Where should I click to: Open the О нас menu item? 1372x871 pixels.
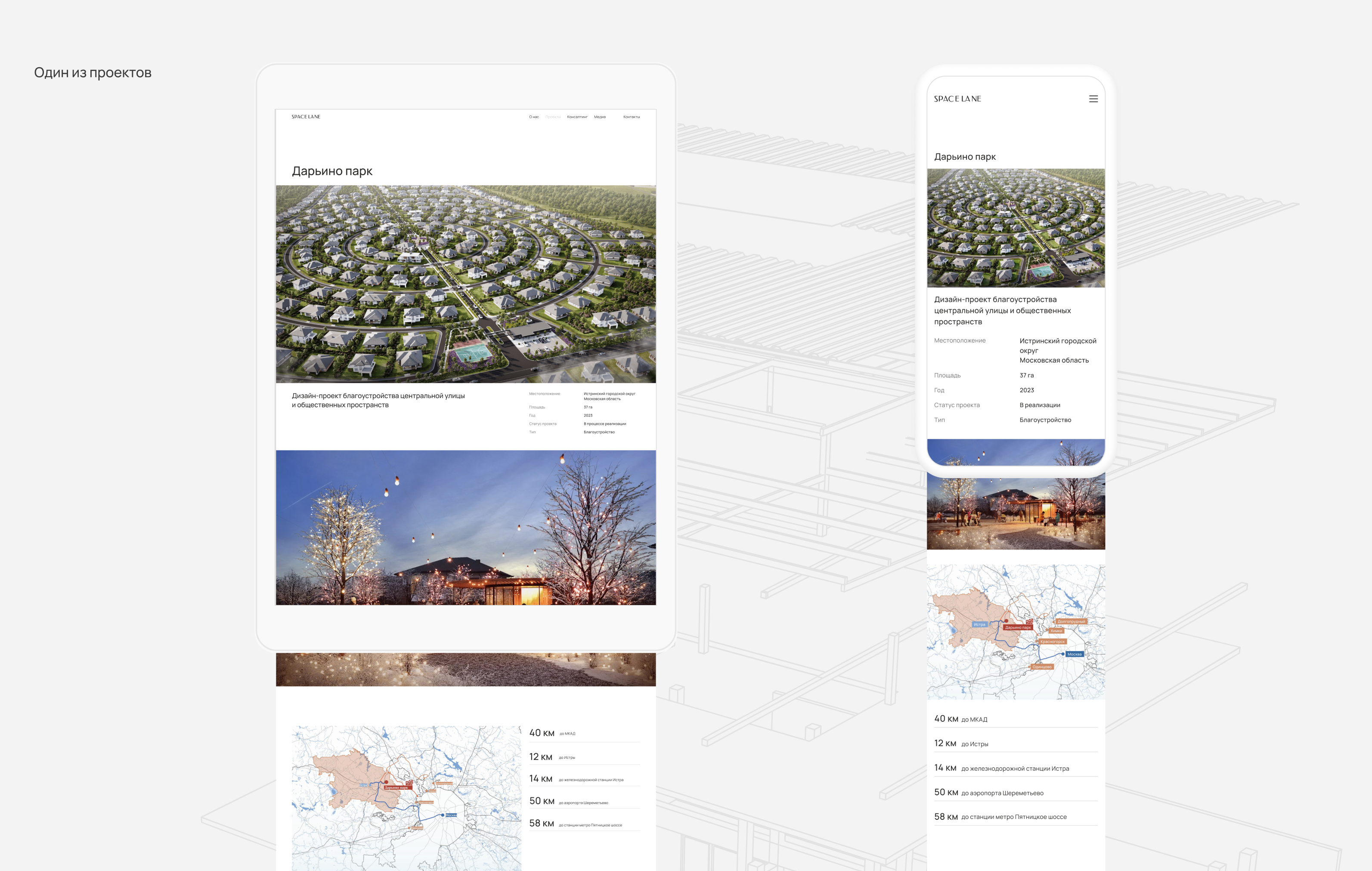533,117
